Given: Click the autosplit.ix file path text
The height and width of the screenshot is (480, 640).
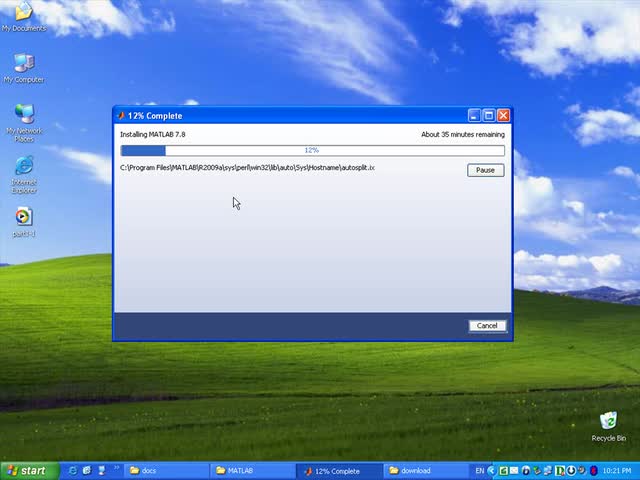Looking at the screenshot, I should 247,168.
